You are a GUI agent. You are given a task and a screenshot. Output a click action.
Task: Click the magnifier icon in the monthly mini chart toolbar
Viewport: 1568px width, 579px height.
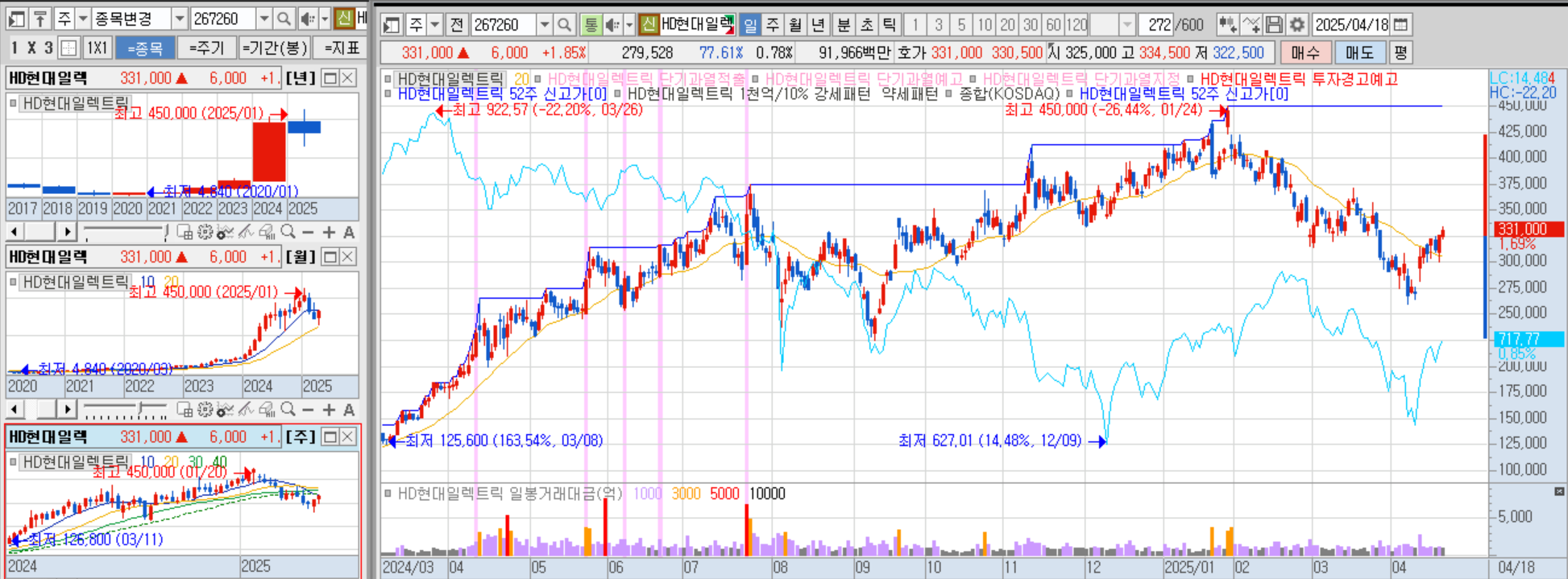(288, 410)
